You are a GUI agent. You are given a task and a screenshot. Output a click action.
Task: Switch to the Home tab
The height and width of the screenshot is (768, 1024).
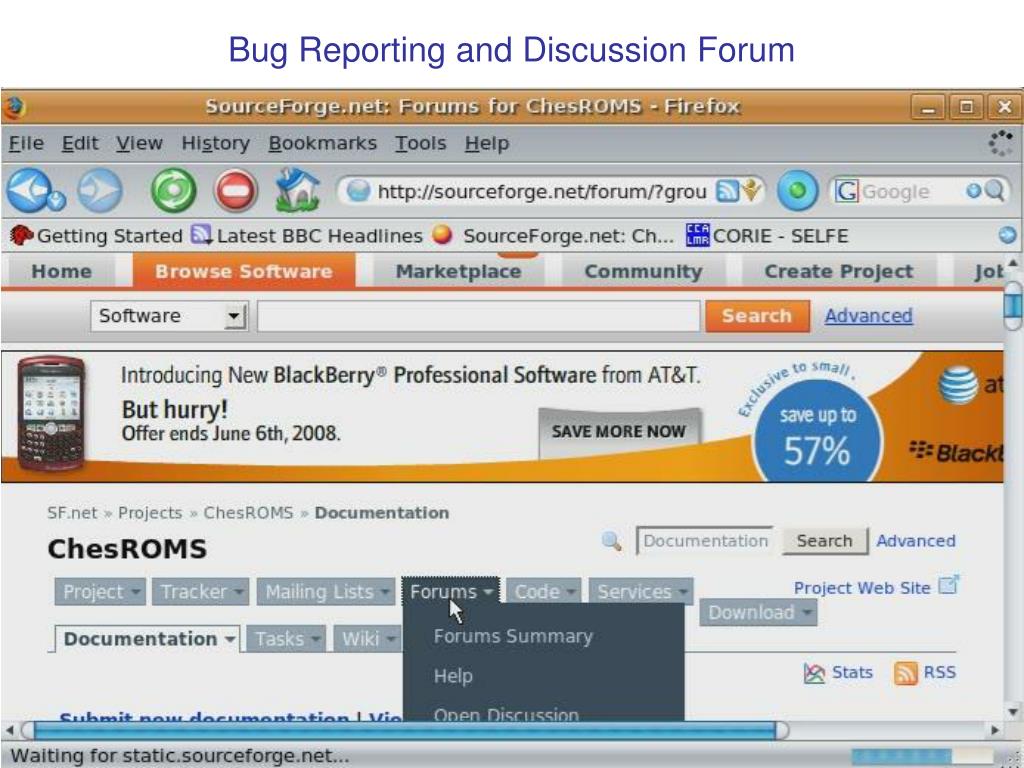coord(61,271)
